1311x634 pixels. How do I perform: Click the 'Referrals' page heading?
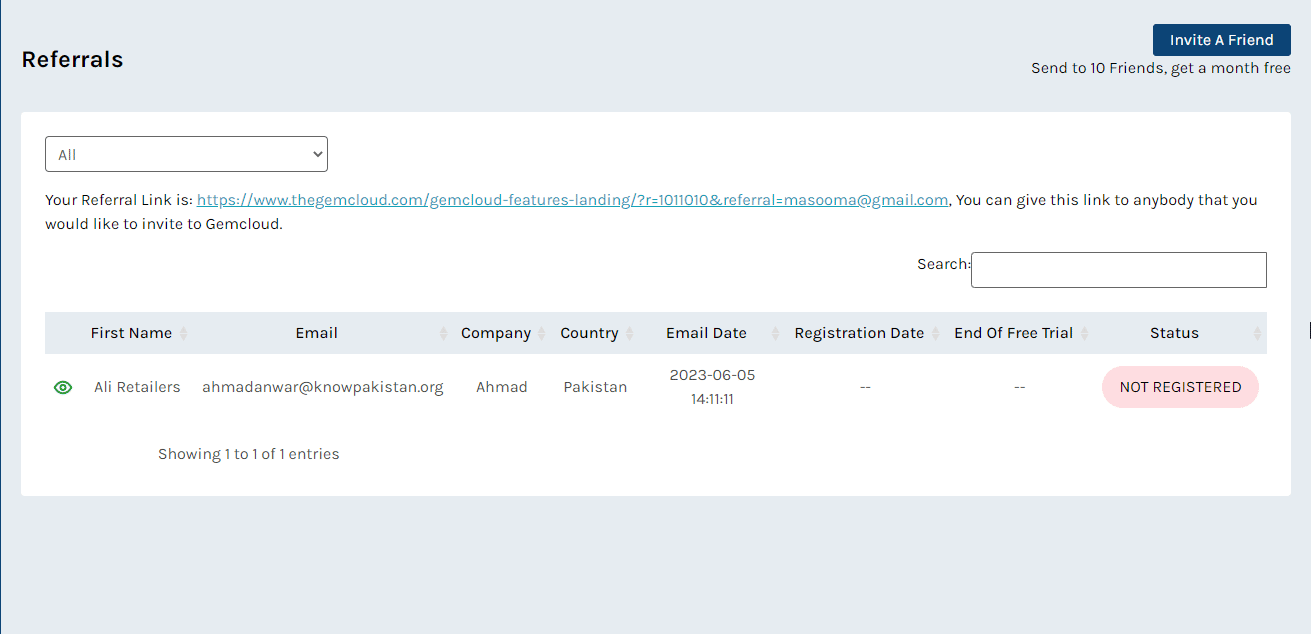[x=72, y=60]
